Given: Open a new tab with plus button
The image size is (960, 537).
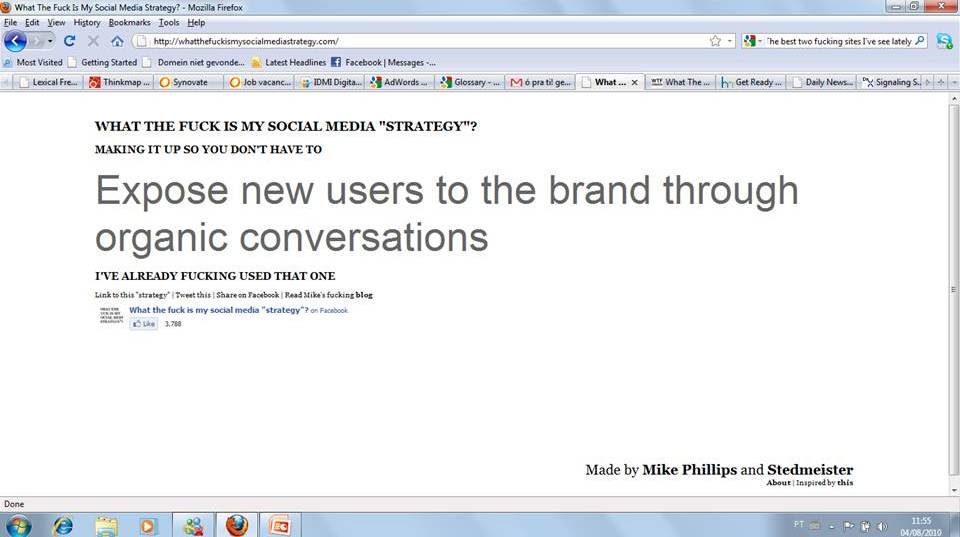Looking at the screenshot, I should [940, 82].
